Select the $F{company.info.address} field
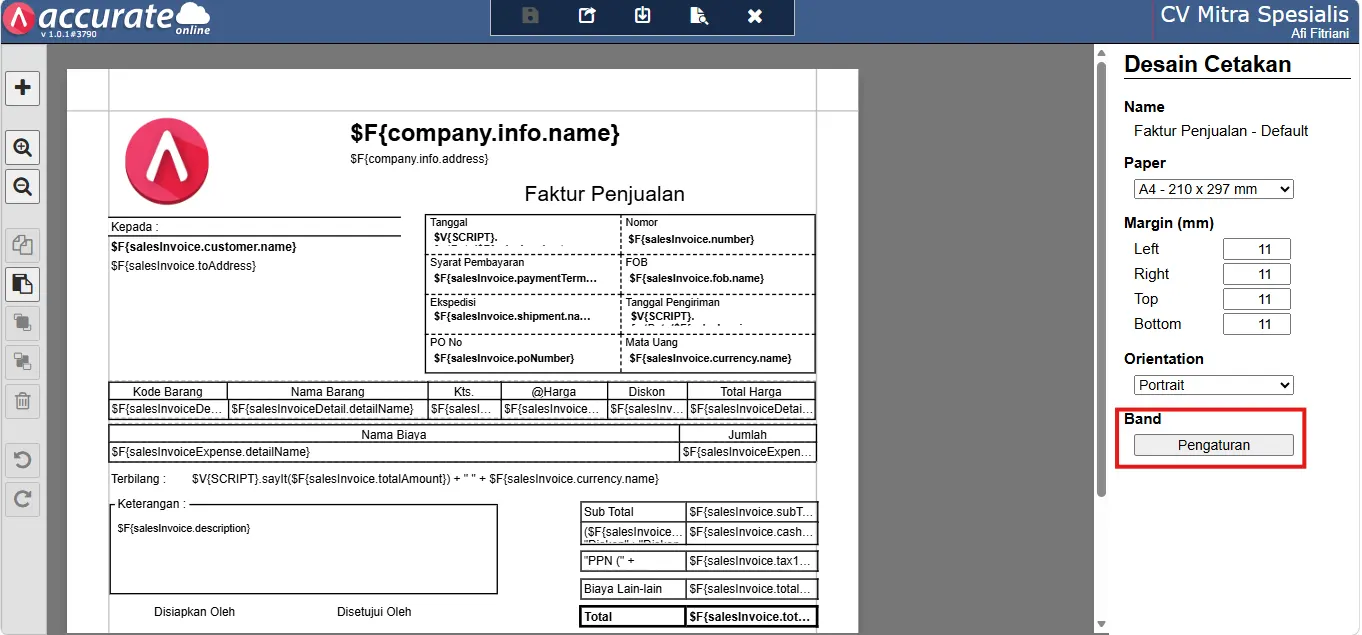The height and width of the screenshot is (635, 1362). [x=419, y=159]
